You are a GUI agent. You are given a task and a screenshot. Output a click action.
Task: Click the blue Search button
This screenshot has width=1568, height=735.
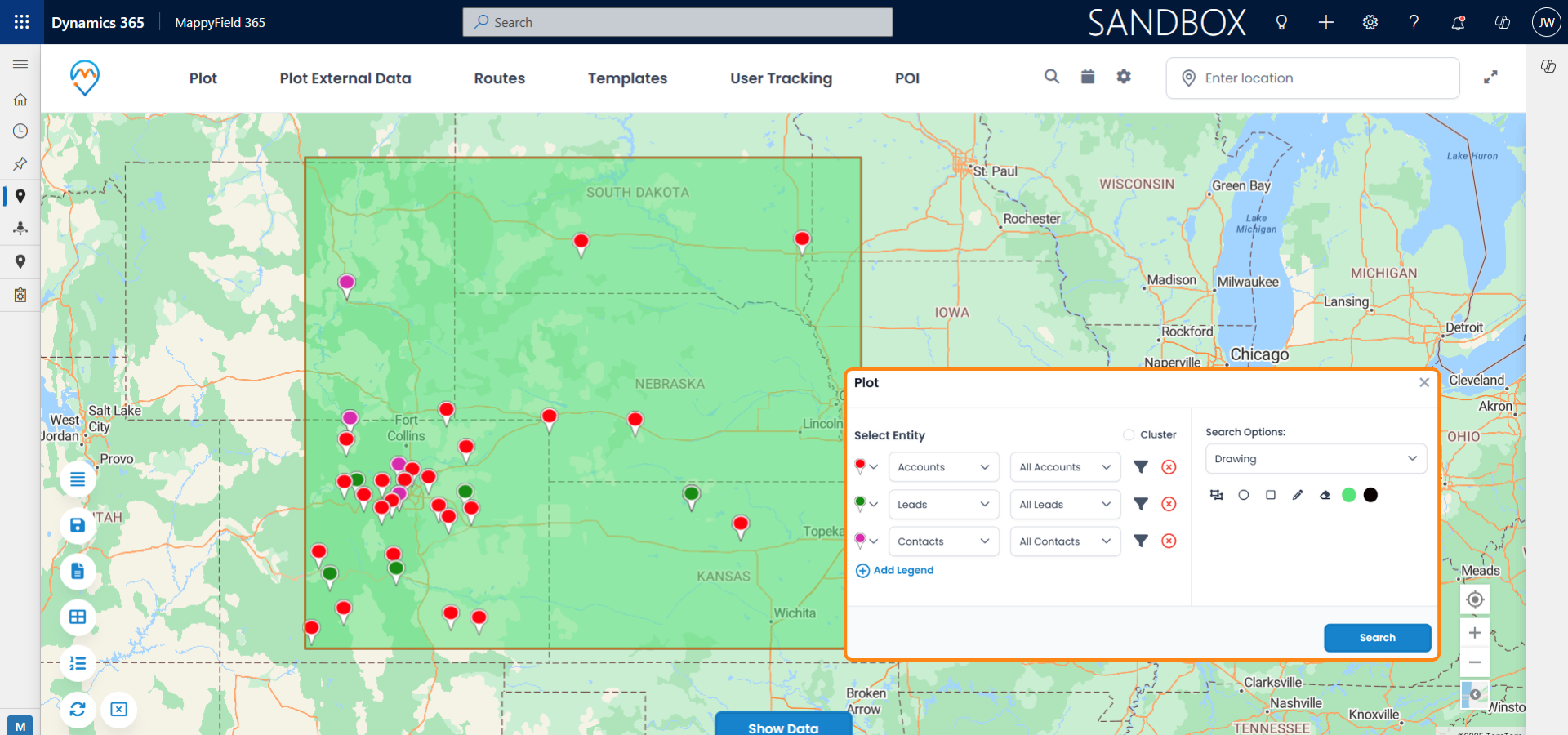(x=1377, y=638)
